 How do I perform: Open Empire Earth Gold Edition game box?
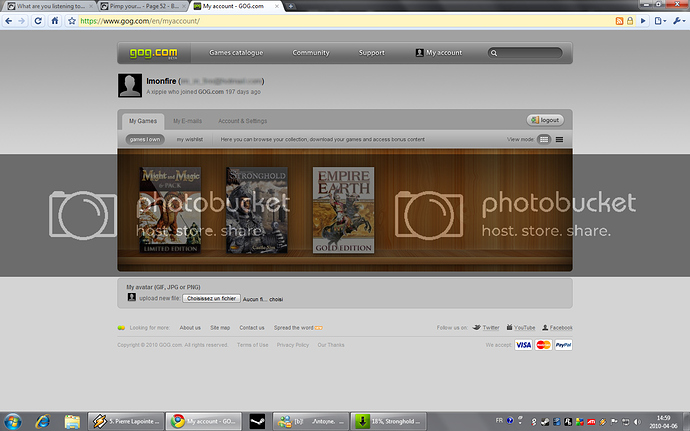(343, 210)
